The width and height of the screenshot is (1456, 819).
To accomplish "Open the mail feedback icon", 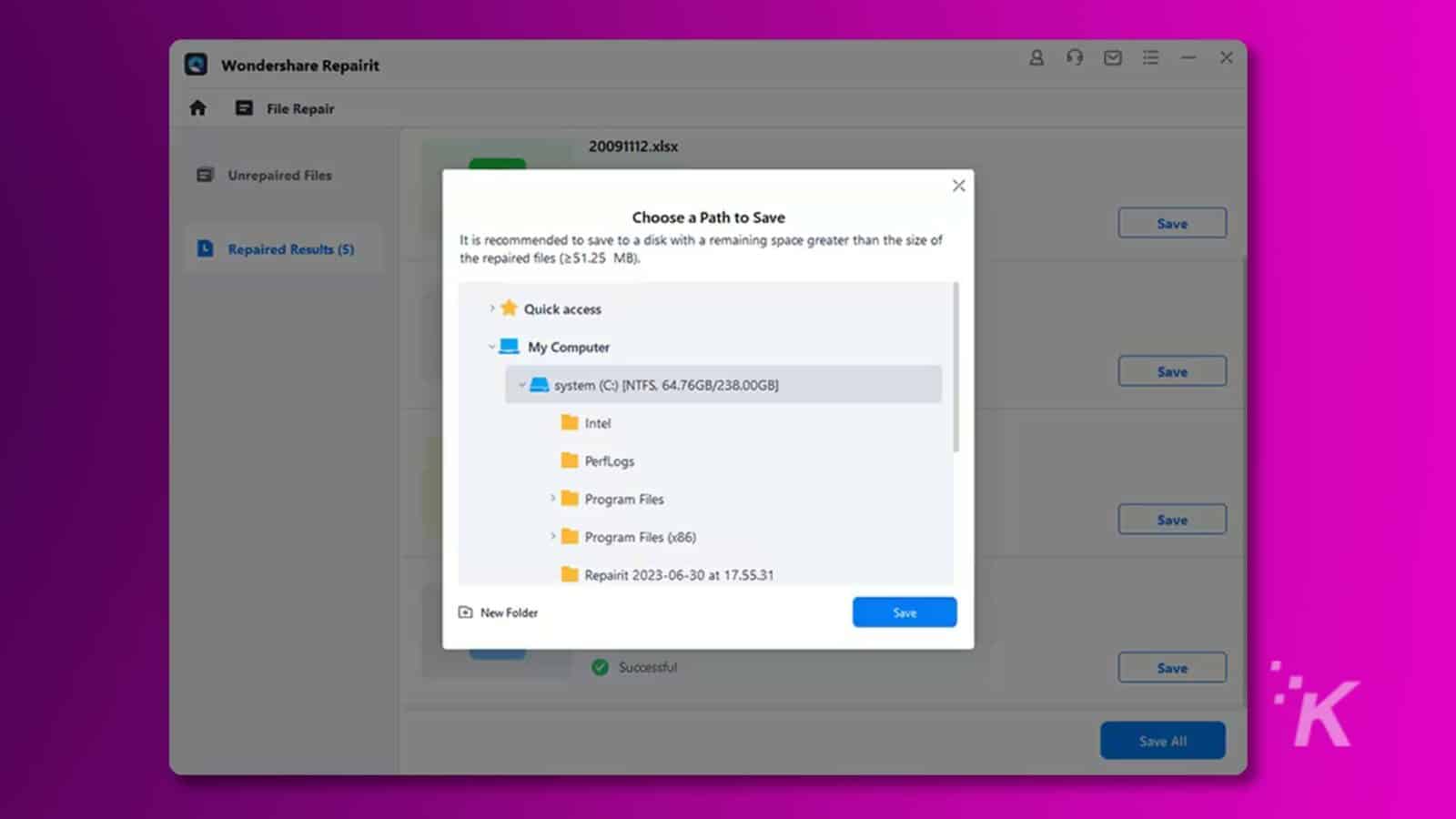I will [1113, 57].
